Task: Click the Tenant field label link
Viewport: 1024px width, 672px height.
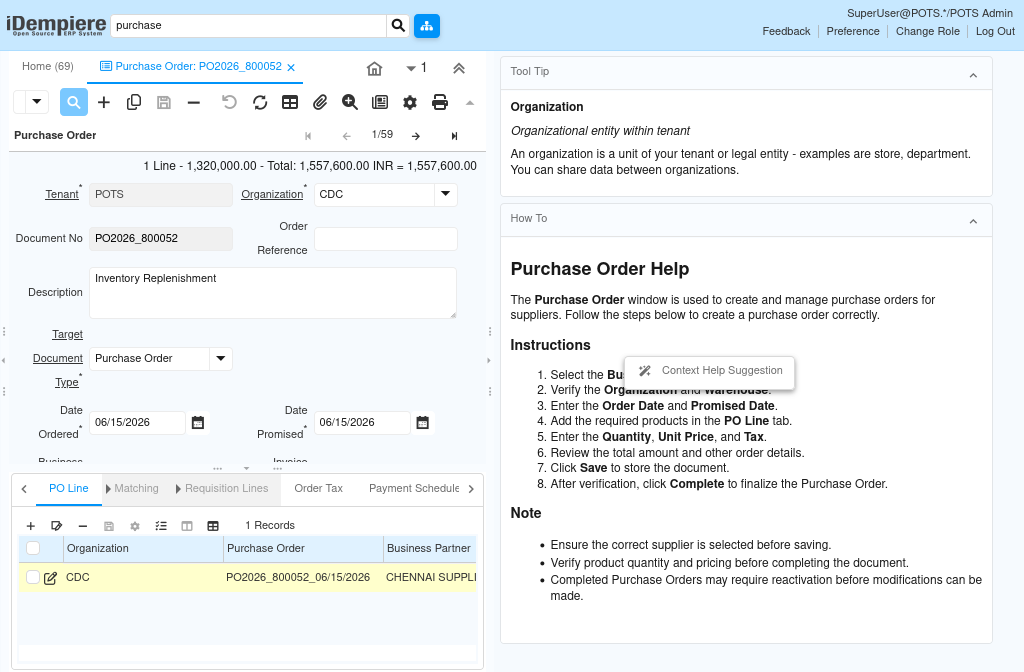Action: (x=62, y=195)
